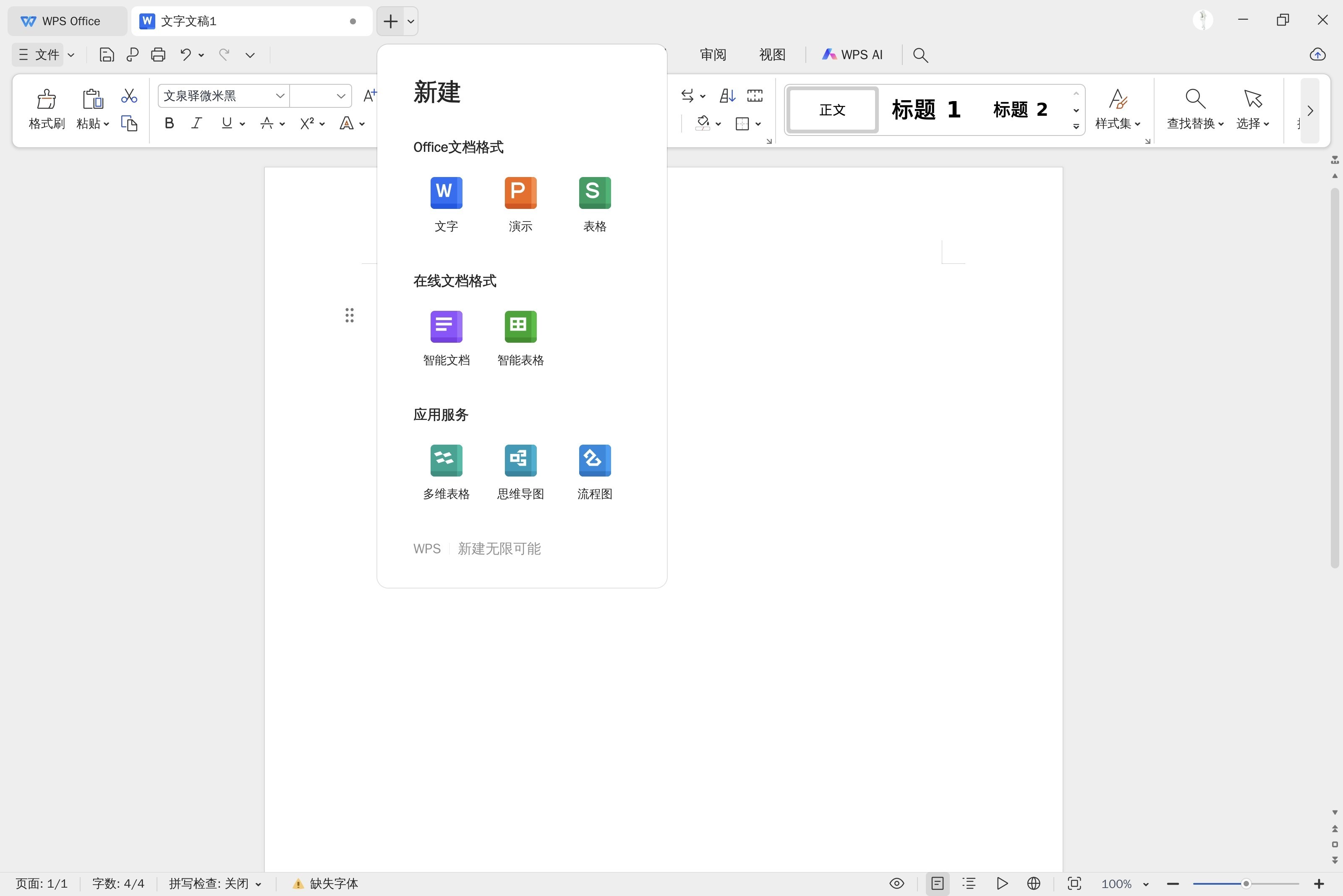Create a new 演示 presentation document
Viewport: 1343px width, 896px height.
tap(520, 193)
